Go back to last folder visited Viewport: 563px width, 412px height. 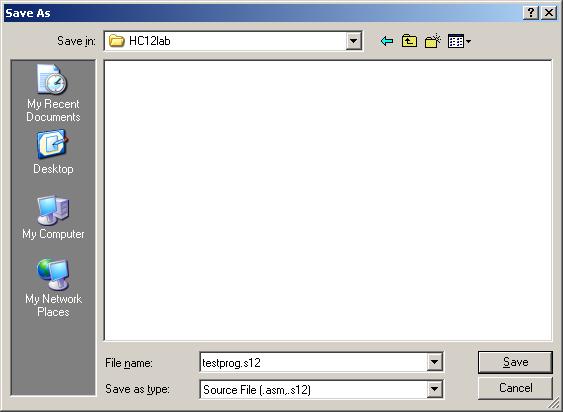[387, 41]
